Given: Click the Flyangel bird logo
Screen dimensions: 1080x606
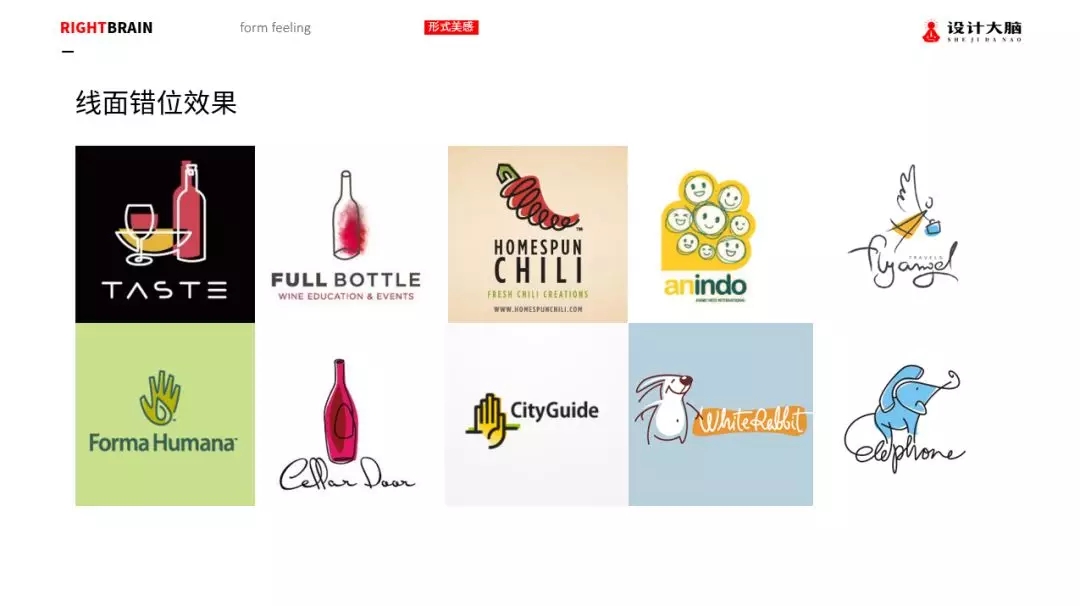Looking at the screenshot, I should pos(903,227).
